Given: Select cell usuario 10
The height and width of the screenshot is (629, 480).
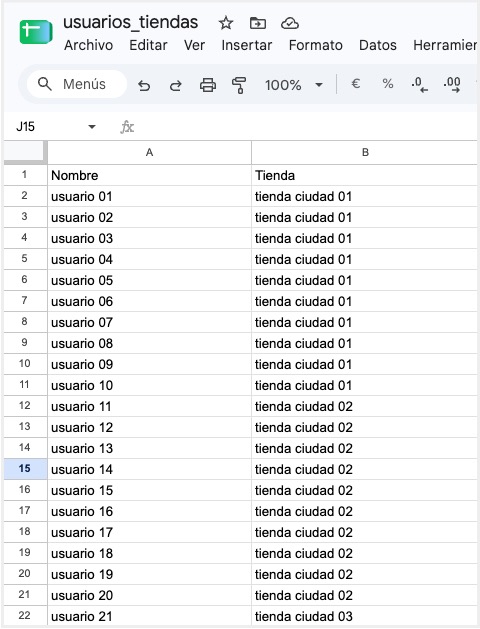Looking at the screenshot, I should point(150,385).
